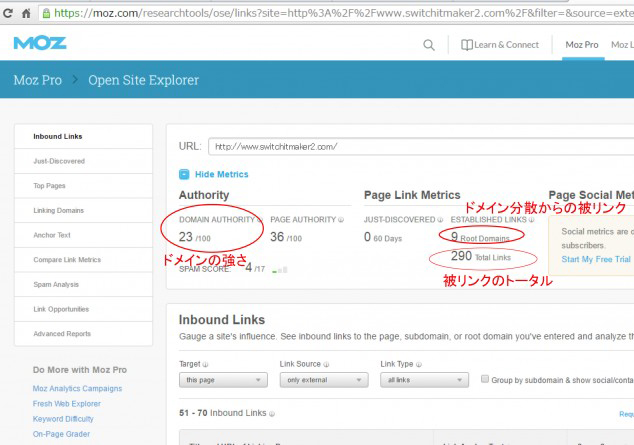Click the browser home icon
Image resolution: width=634 pixels, height=445 pixels.
26,13
